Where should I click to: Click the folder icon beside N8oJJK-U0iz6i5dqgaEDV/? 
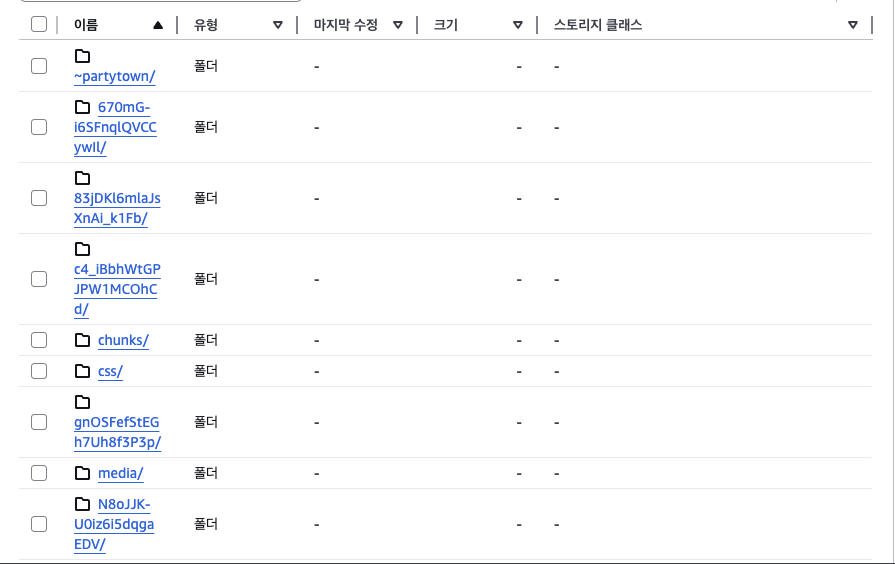(82, 504)
